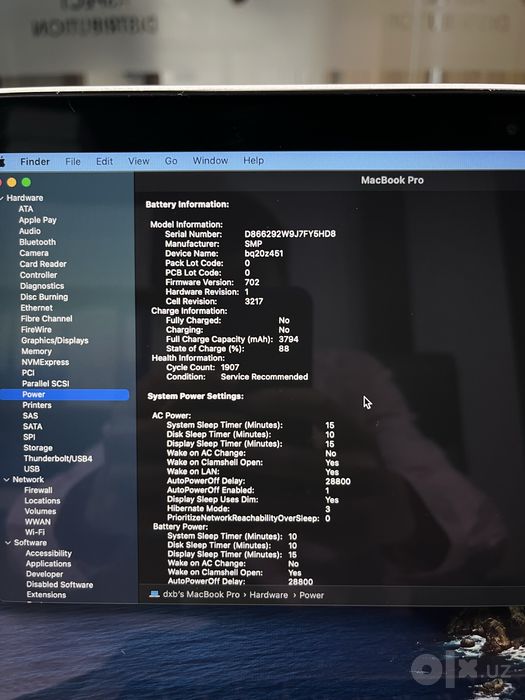Select SATA in the sidebar
525x700 pixels.
tap(33, 426)
